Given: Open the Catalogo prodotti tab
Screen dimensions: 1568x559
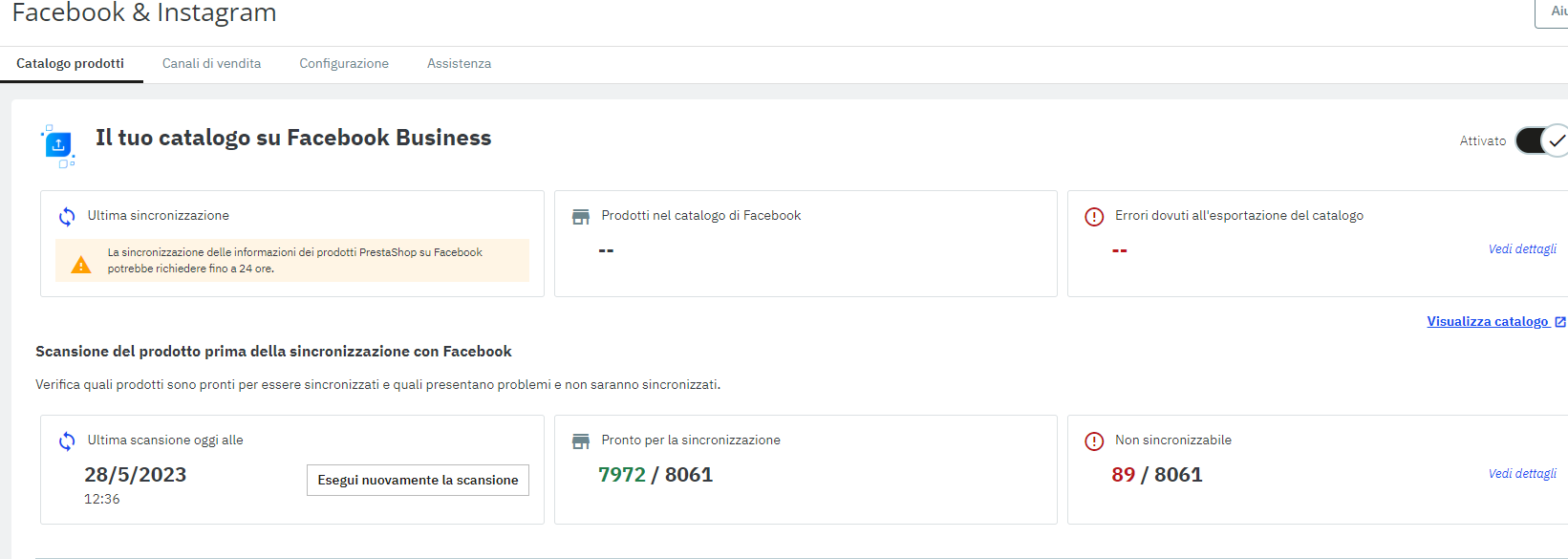Looking at the screenshot, I should pos(70,64).
